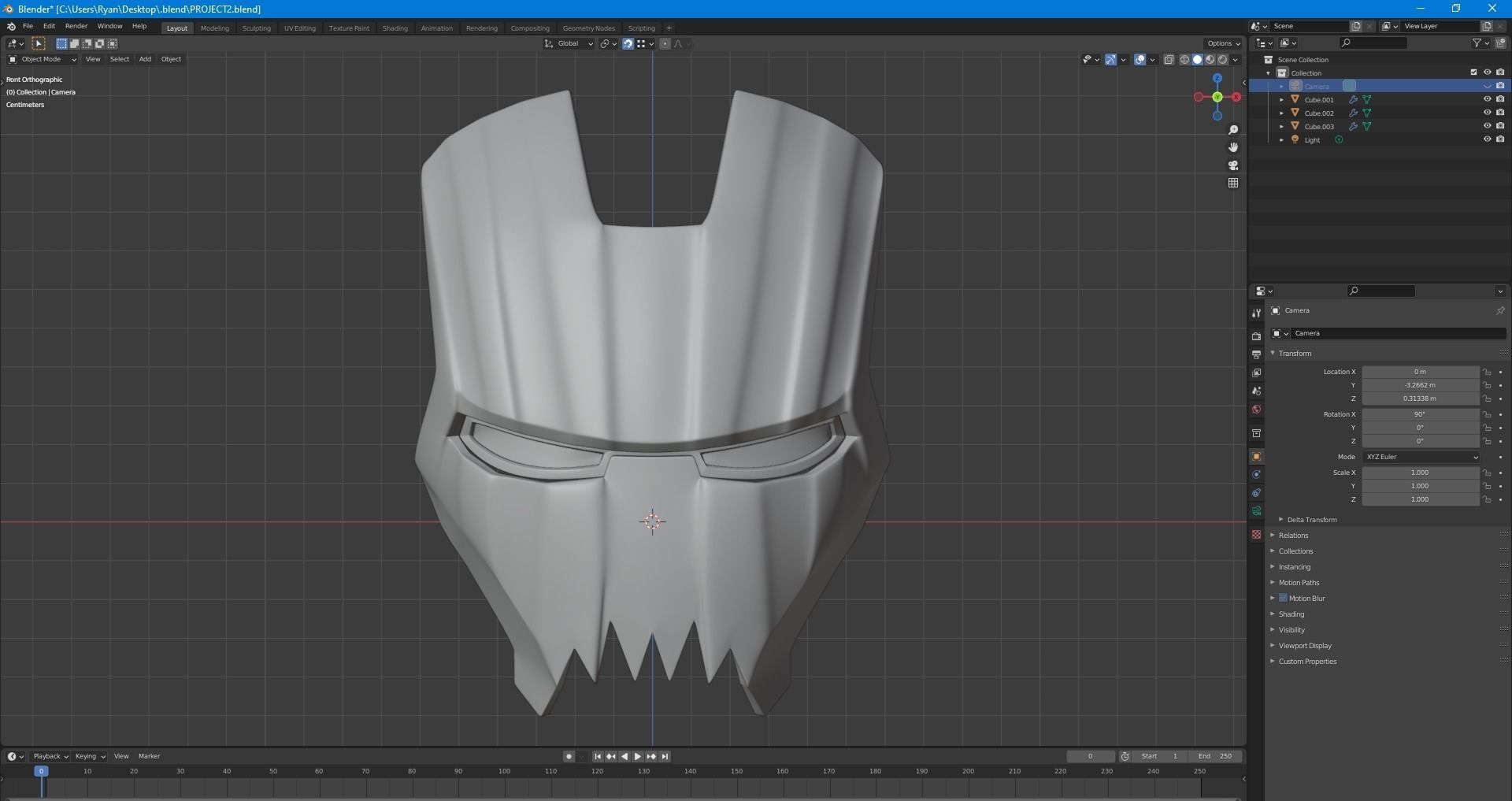Select material preview shading
The image size is (1512, 801).
point(1210,60)
